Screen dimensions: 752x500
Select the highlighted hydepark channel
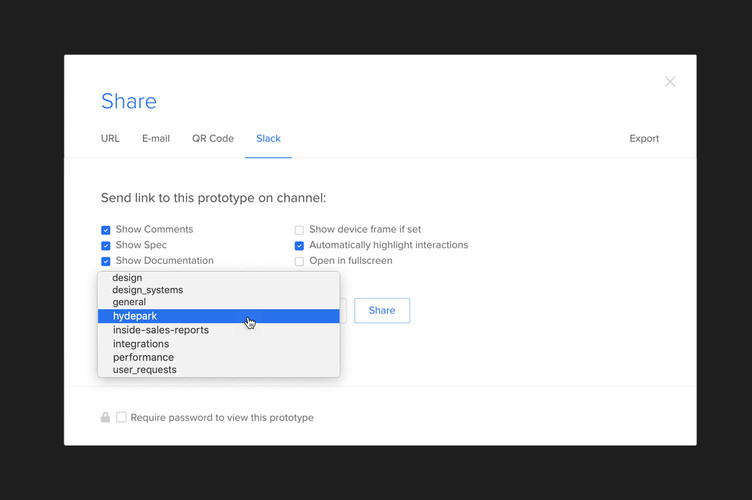coord(219,316)
